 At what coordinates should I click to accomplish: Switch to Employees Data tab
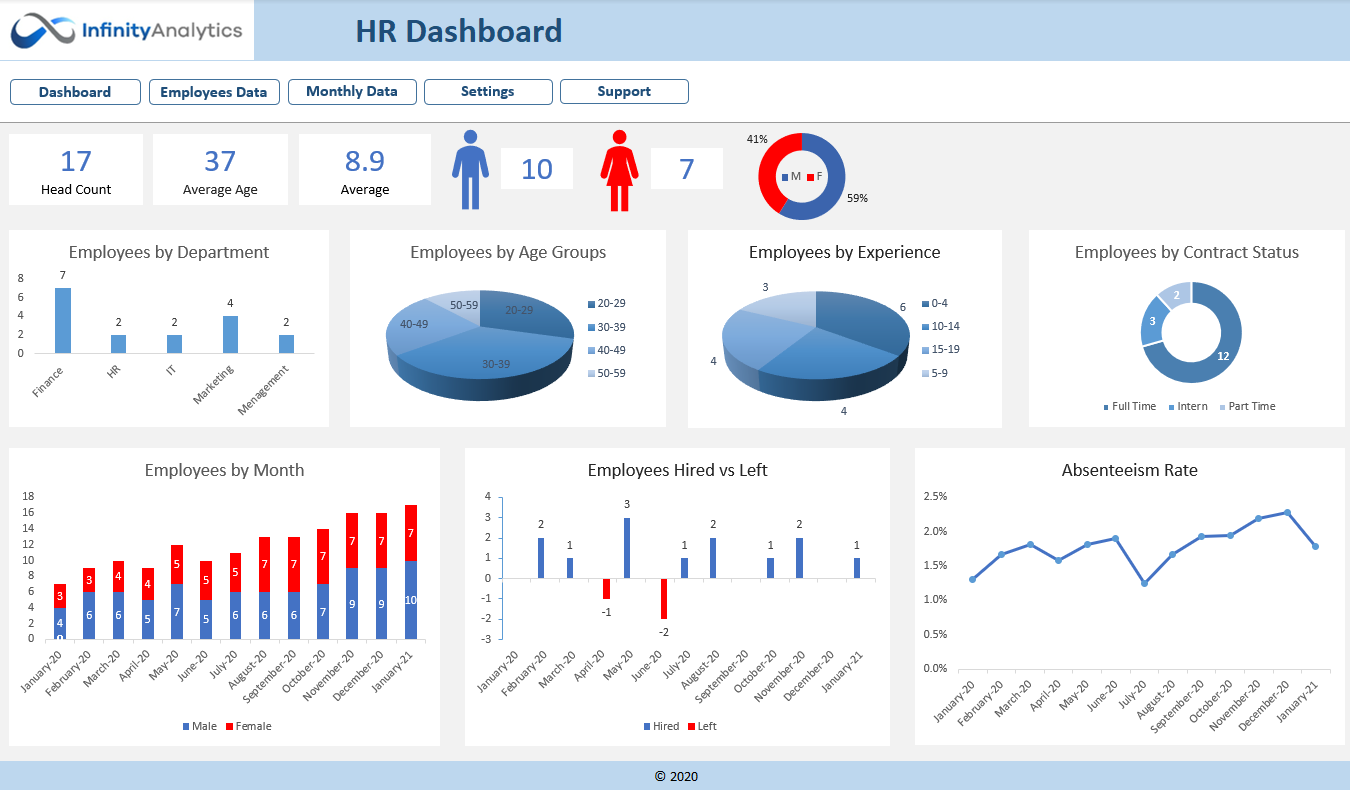click(213, 92)
